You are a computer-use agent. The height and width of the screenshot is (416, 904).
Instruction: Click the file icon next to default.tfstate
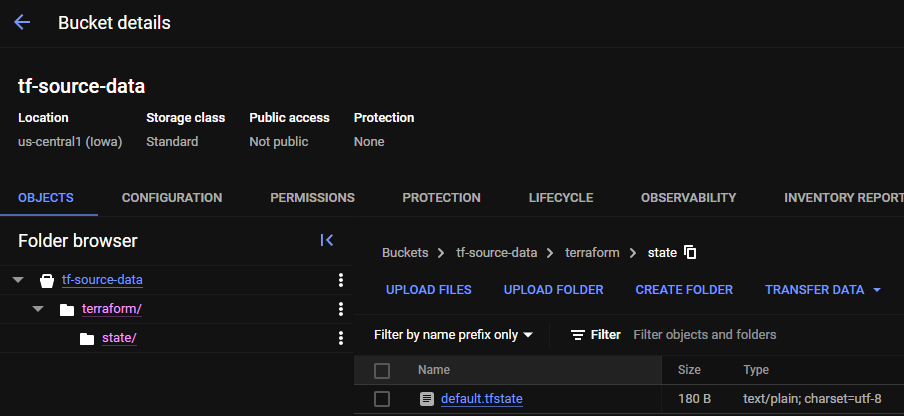(427, 399)
